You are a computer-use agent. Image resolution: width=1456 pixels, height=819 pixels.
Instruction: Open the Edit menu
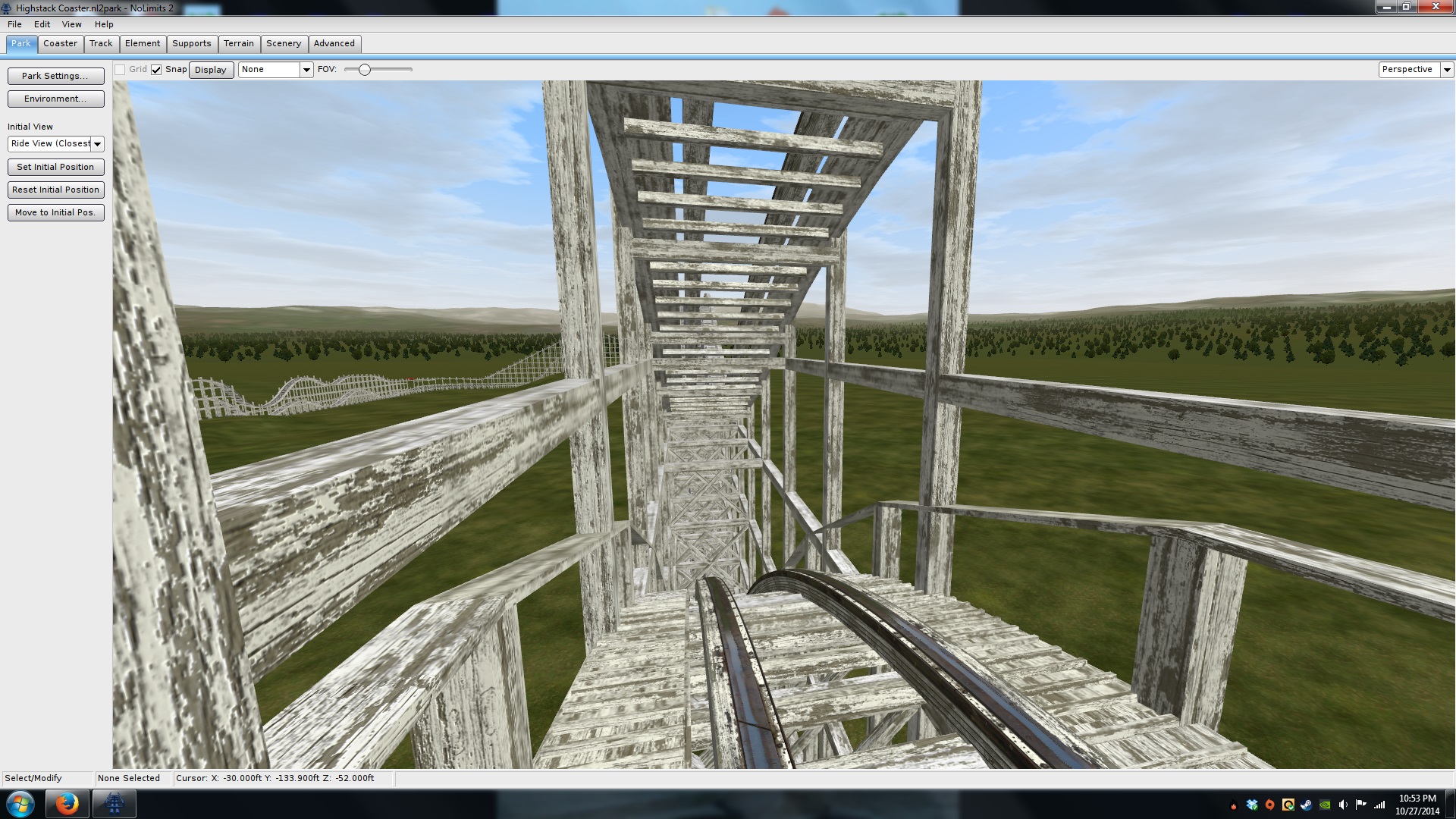tap(42, 24)
